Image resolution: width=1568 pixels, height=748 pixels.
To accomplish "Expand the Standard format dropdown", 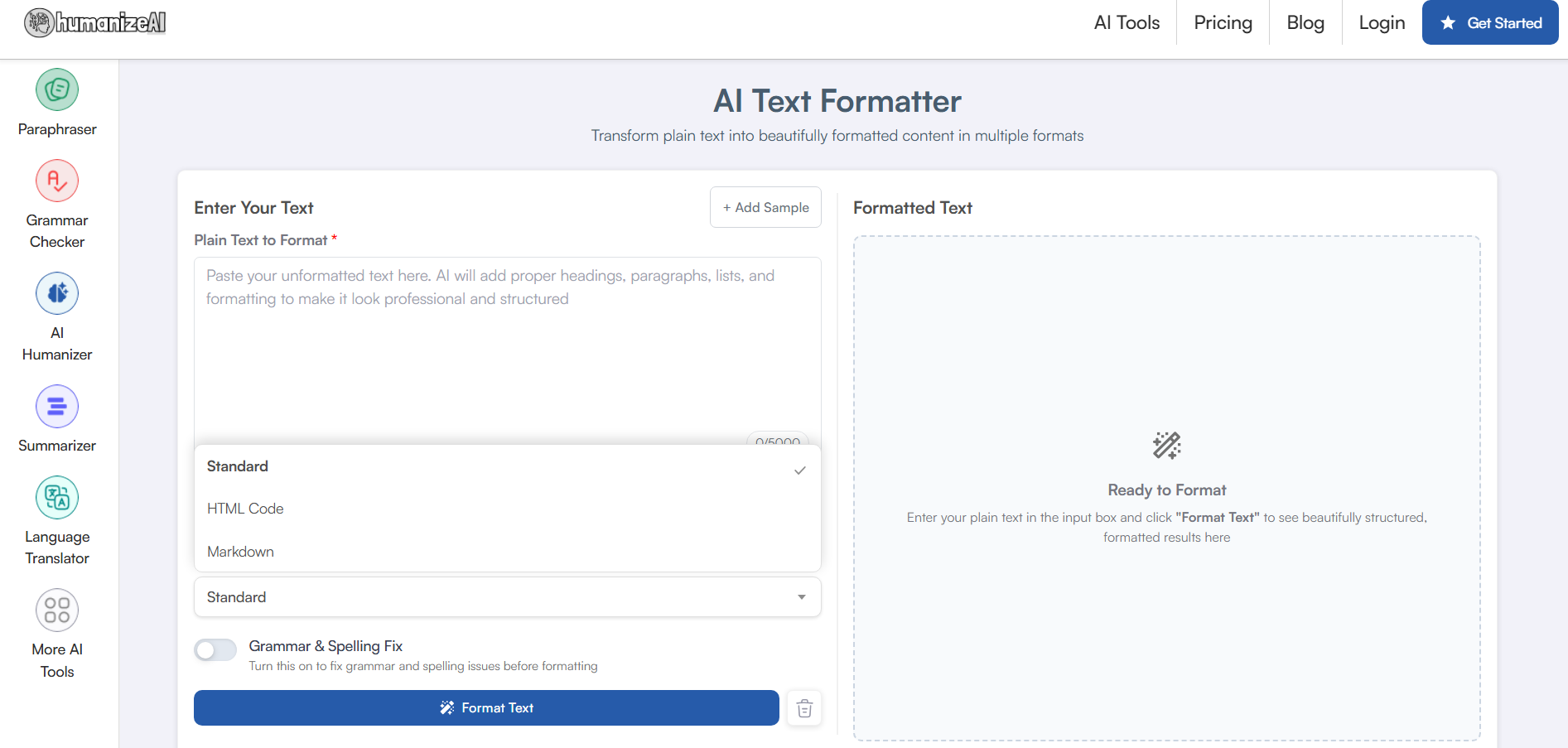I will pyautogui.click(x=507, y=597).
